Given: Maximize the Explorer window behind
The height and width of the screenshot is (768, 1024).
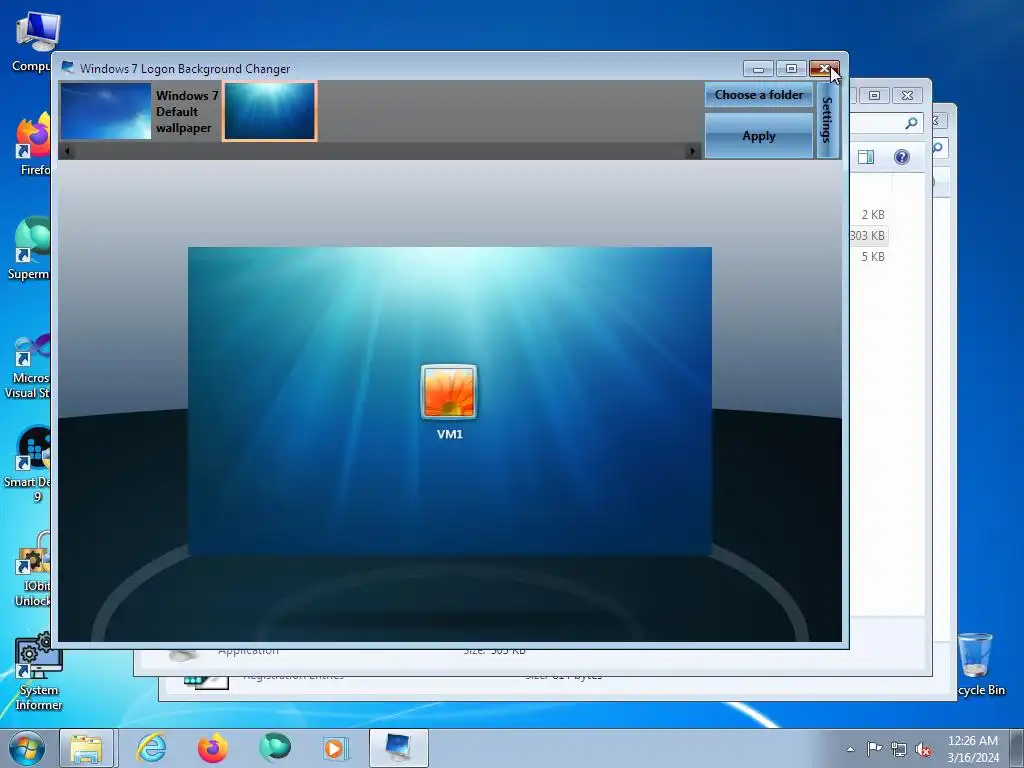Looking at the screenshot, I should [874, 95].
